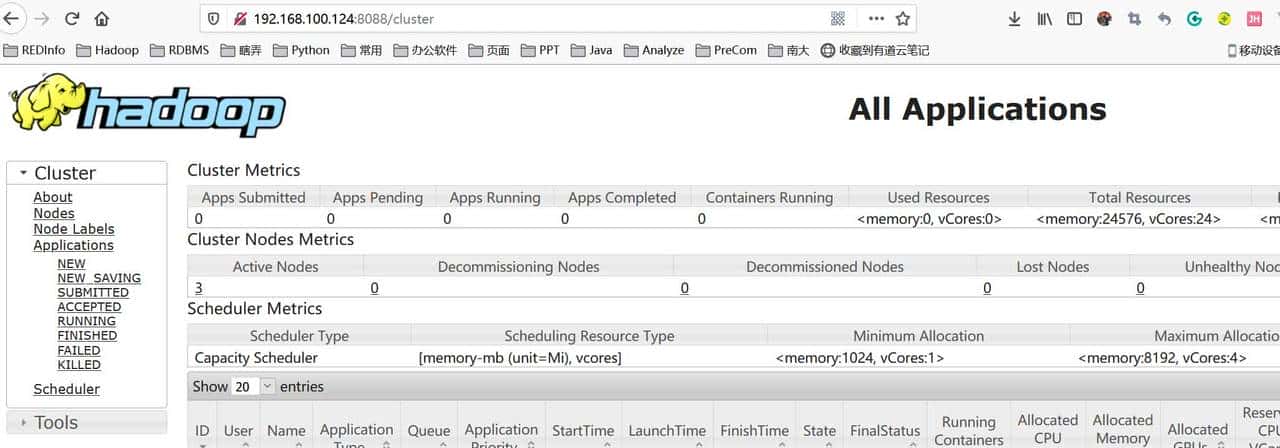Sort the table by State column
This screenshot has height=448, width=1280.
point(819,431)
